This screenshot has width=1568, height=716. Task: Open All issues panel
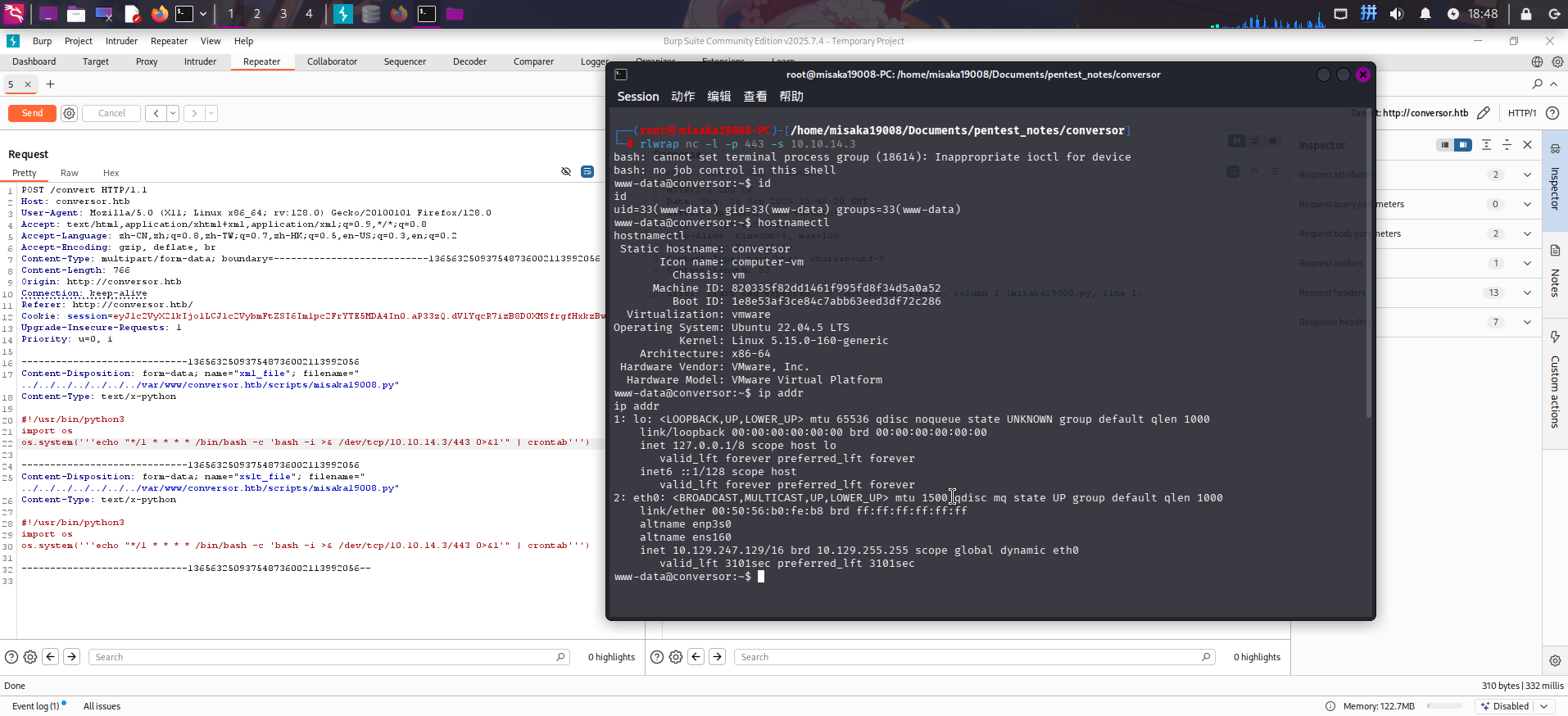(102, 706)
